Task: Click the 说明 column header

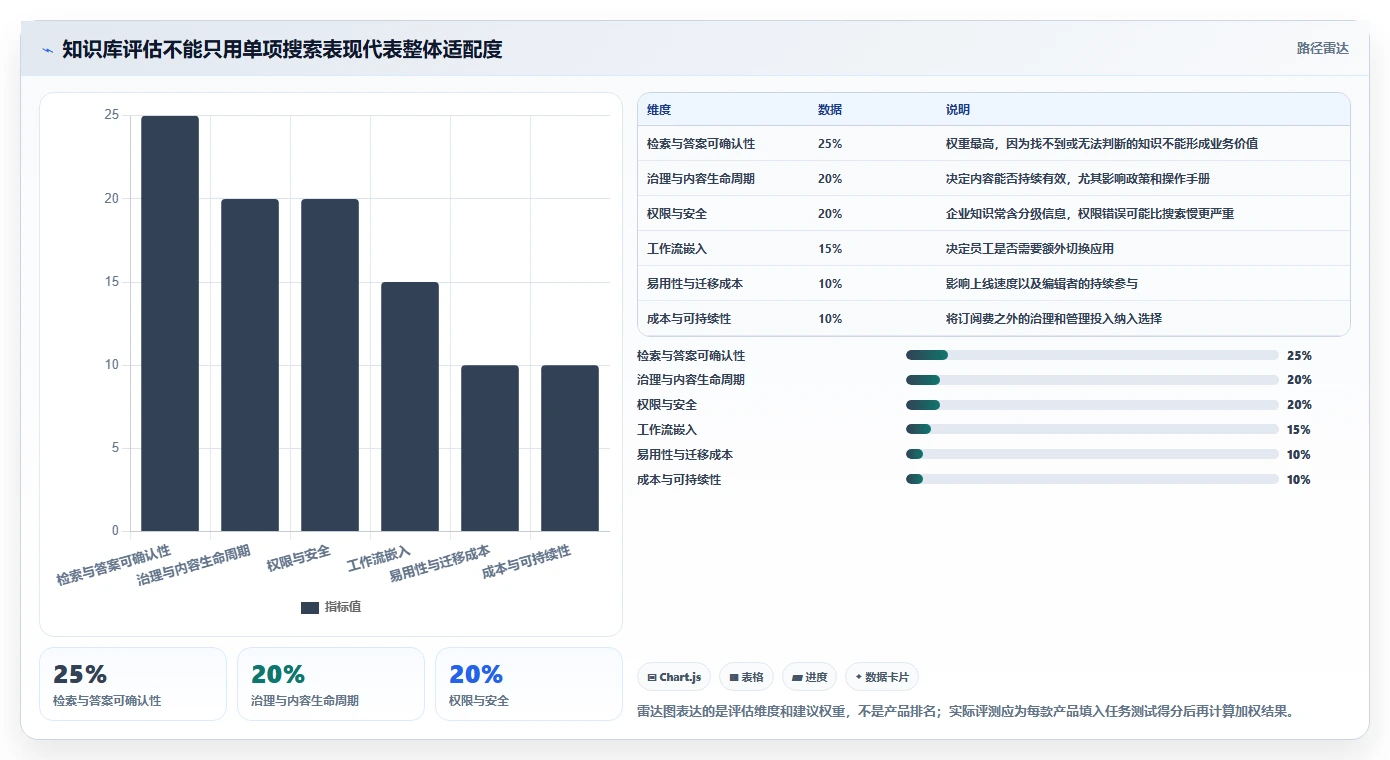Action: click(x=958, y=109)
